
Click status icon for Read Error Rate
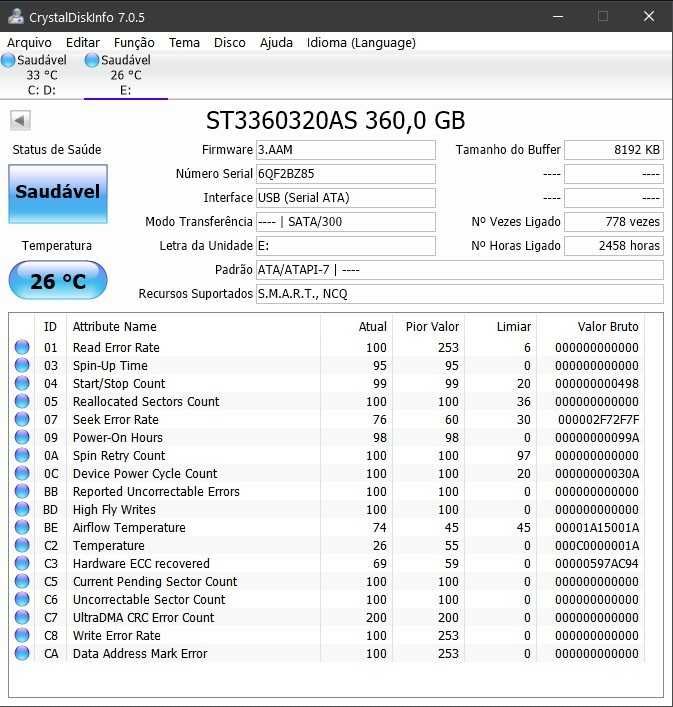tap(22, 347)
